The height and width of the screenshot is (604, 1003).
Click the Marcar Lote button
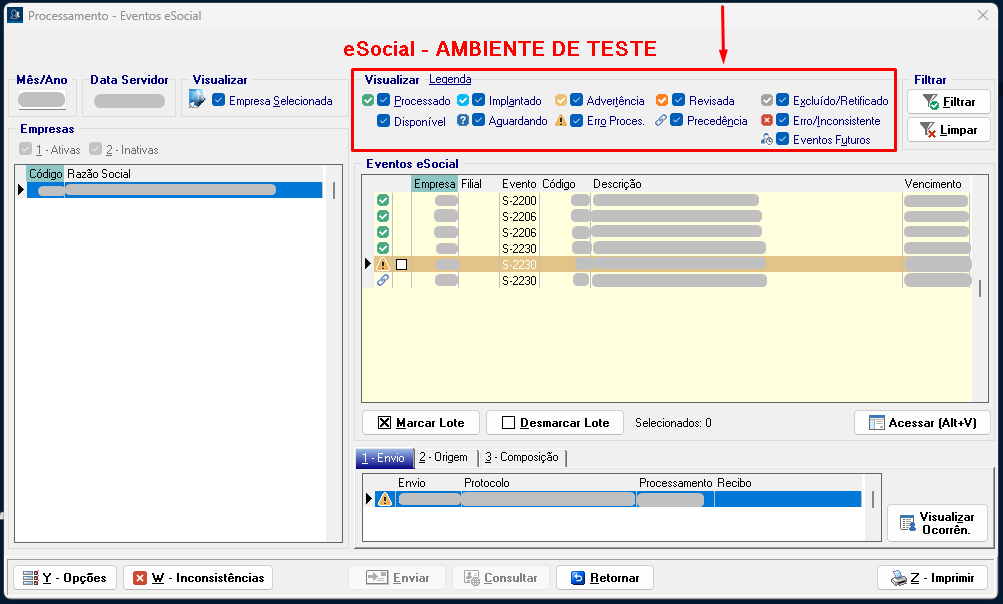click(x=420, y=423)
